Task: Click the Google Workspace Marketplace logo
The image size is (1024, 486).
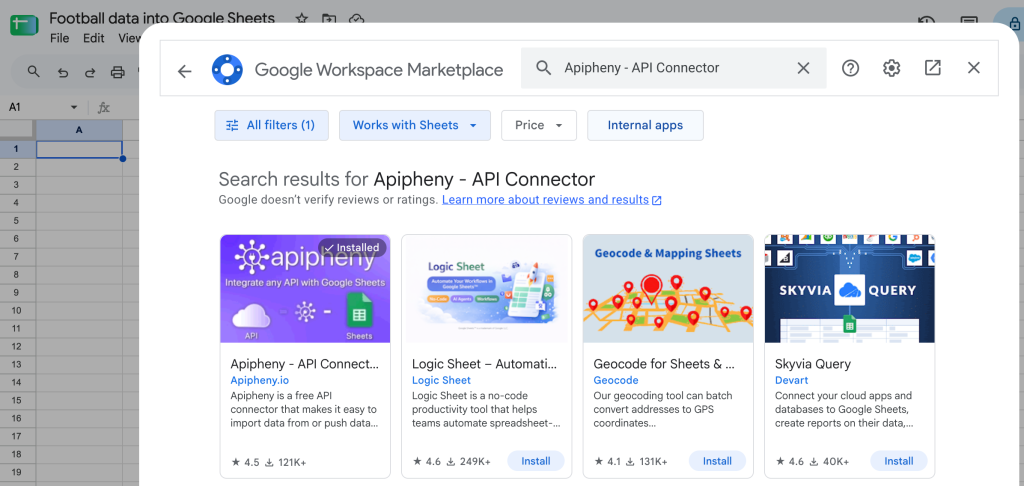Action: [x=227, y=69]
